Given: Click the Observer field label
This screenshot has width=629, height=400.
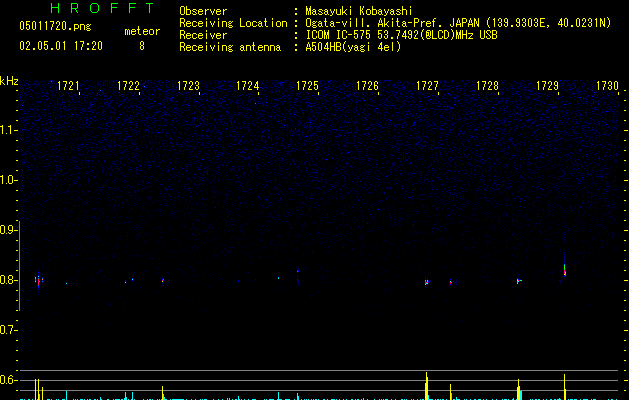Looking at the screenshot, I should (x=203, y=11).
